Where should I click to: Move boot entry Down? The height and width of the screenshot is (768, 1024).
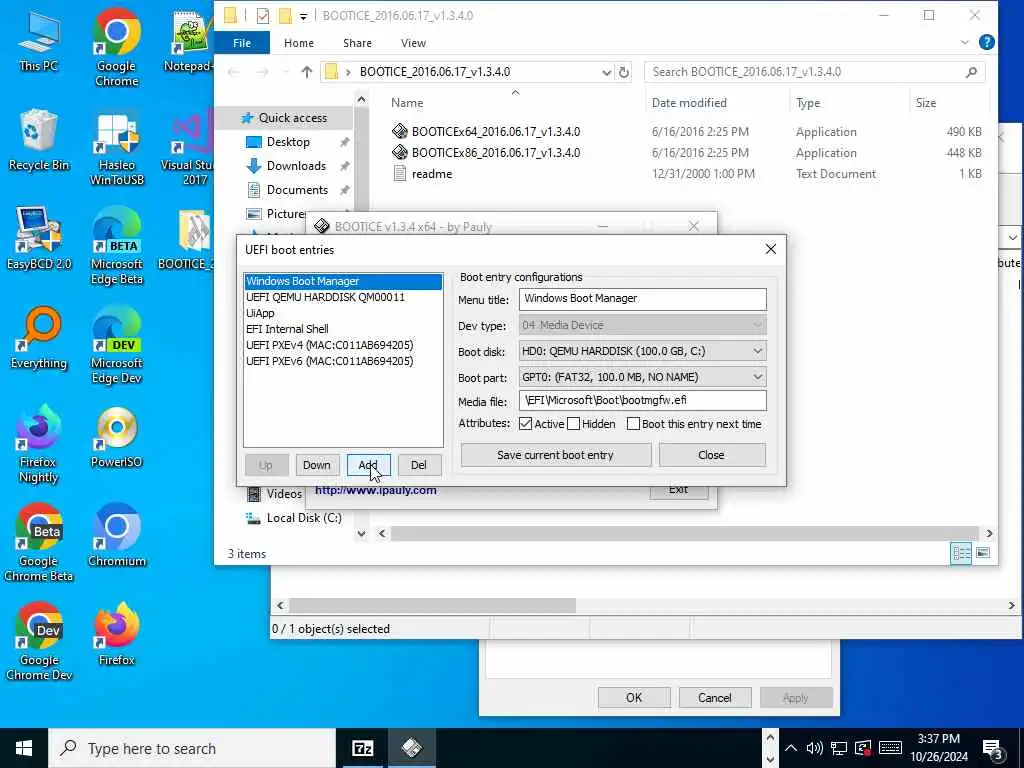[317, 465]
